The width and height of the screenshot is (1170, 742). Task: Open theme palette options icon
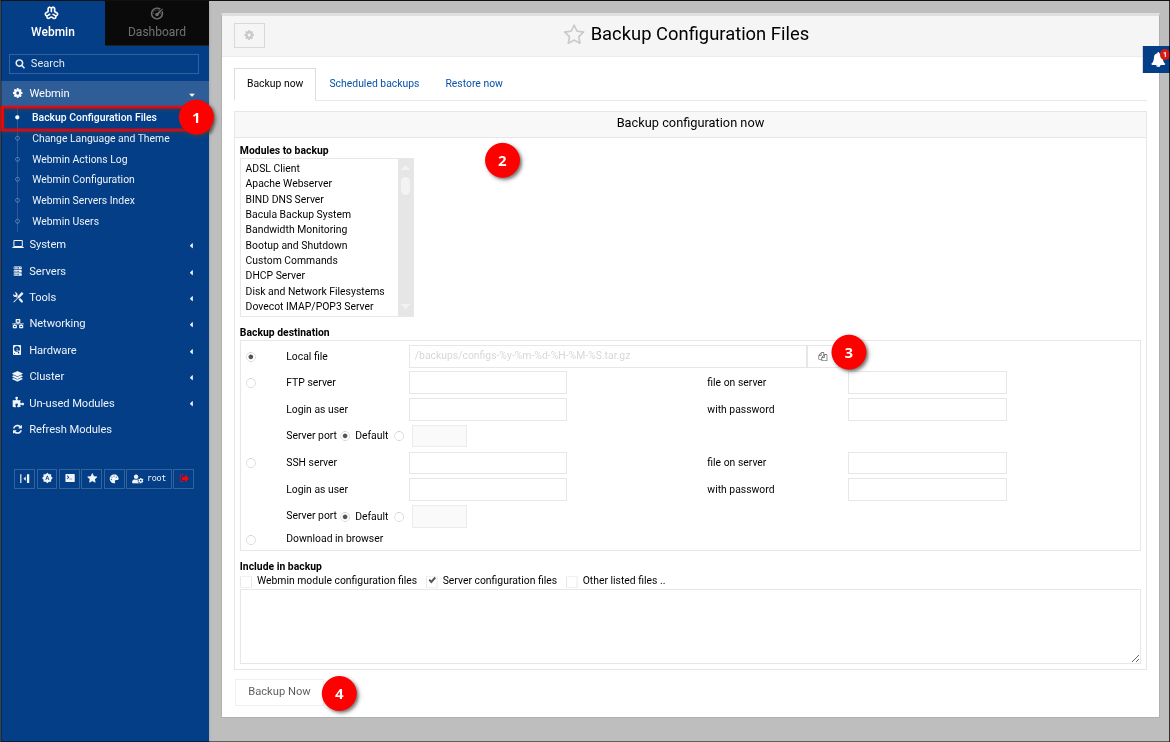point(114,479)
